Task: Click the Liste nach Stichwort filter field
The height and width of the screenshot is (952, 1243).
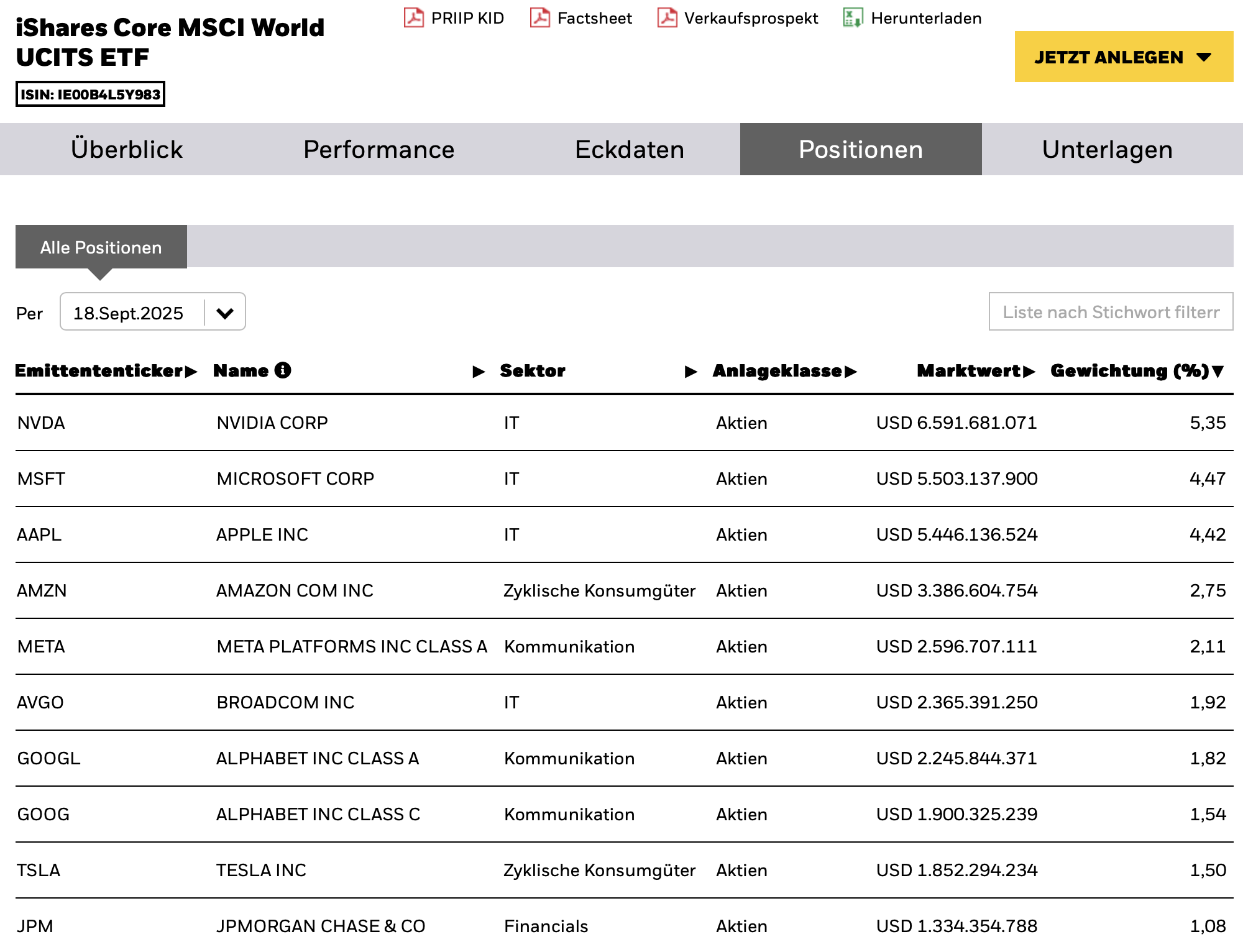Action: [x=1110, y=312]
